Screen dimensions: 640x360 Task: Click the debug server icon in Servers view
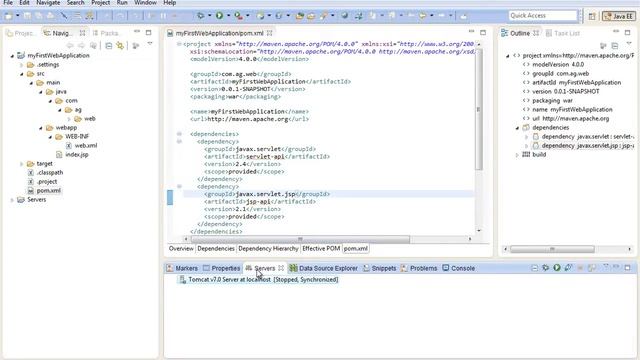(546, 268)
